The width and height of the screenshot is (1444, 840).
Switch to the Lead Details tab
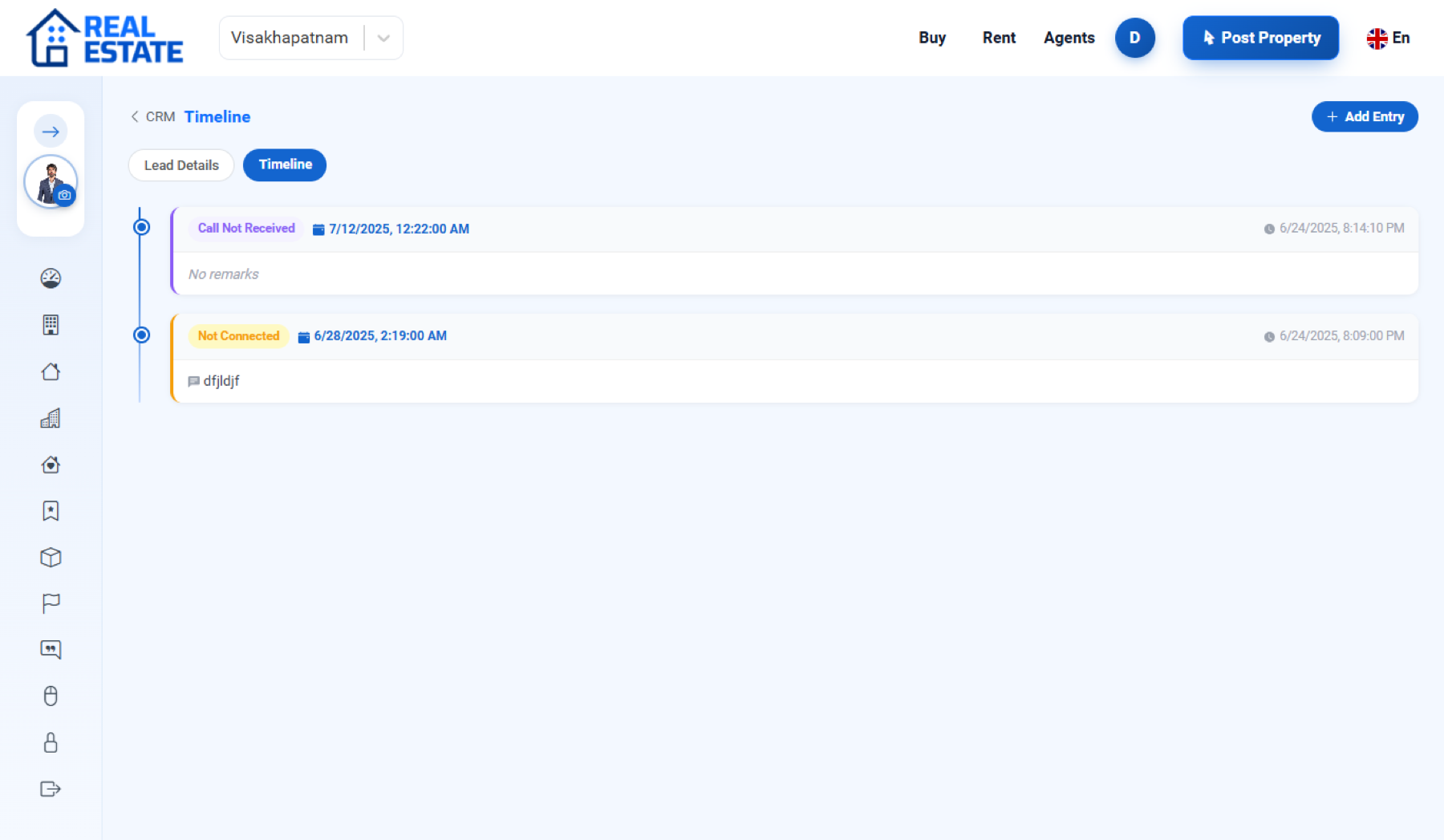coord(181,165)
